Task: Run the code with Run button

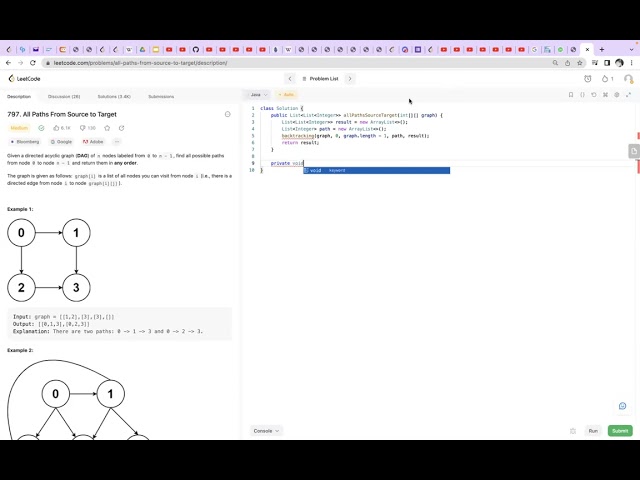Action: 593,431
